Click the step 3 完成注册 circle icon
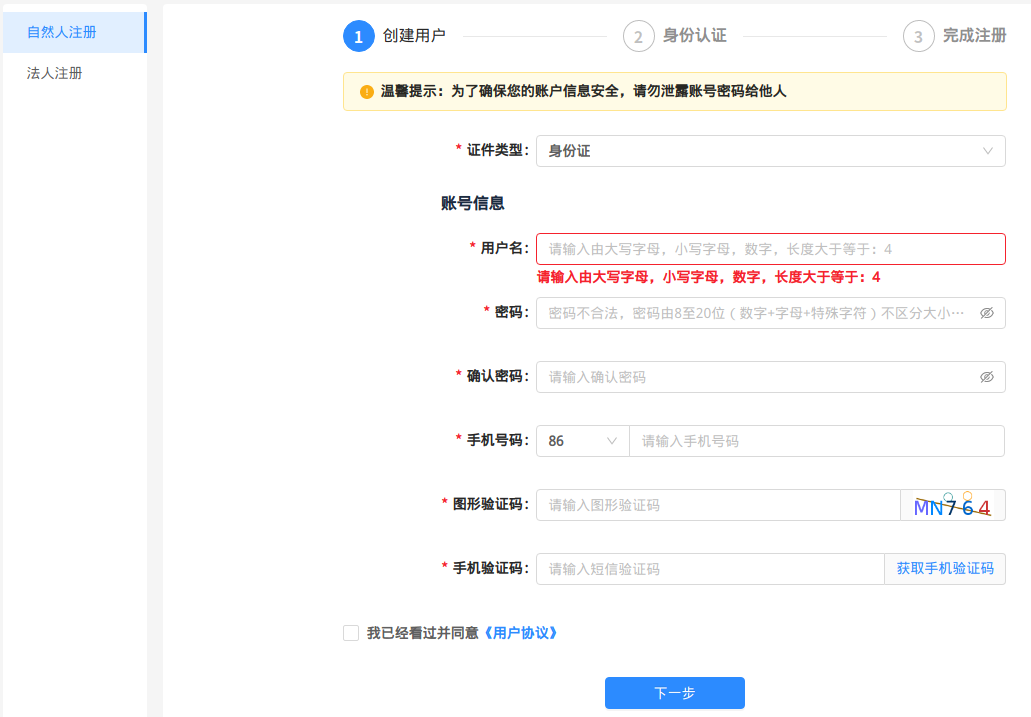Viewport: 1031px width, 717px height. point(918,36)
